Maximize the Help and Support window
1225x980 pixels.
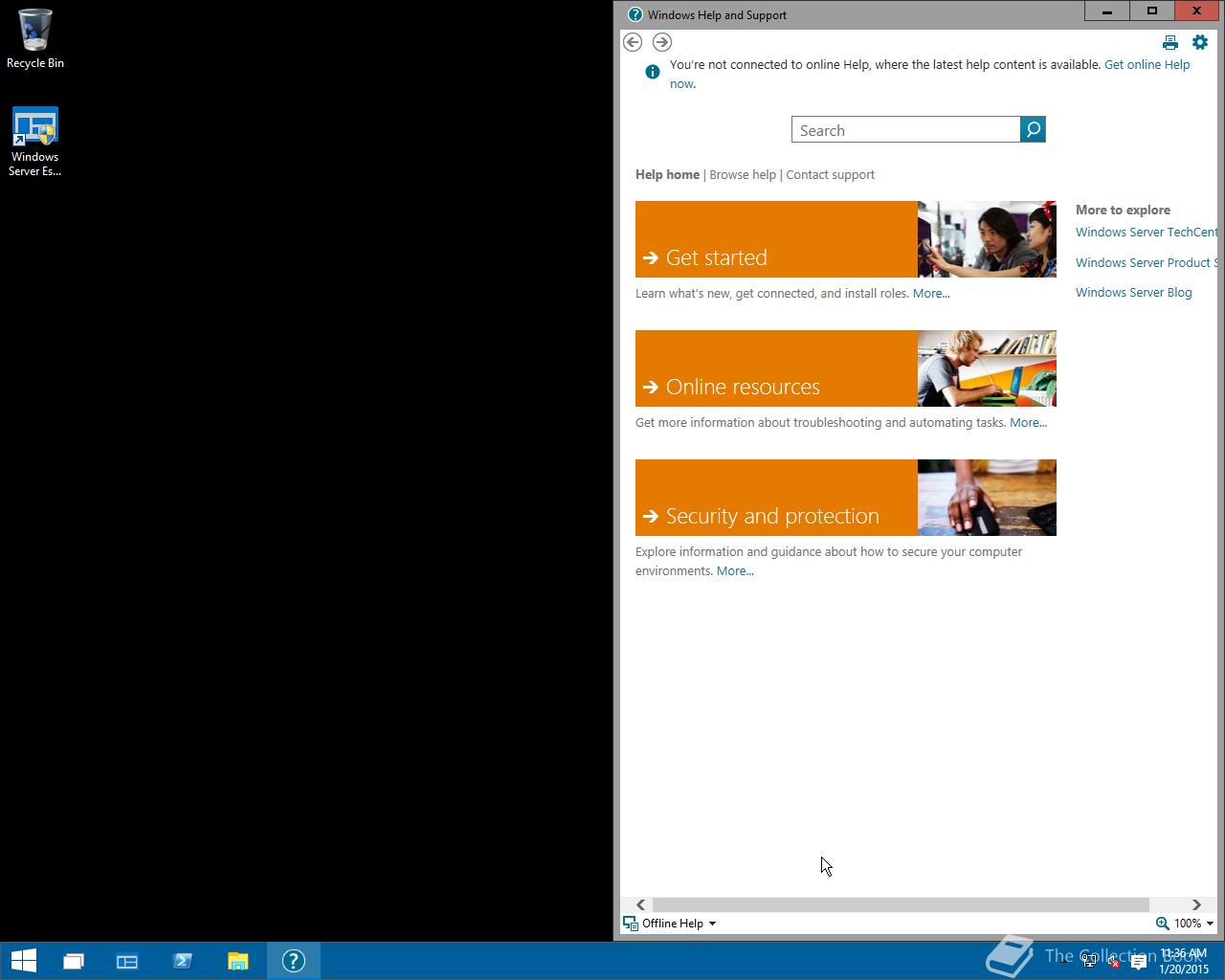coord(1152,11)
